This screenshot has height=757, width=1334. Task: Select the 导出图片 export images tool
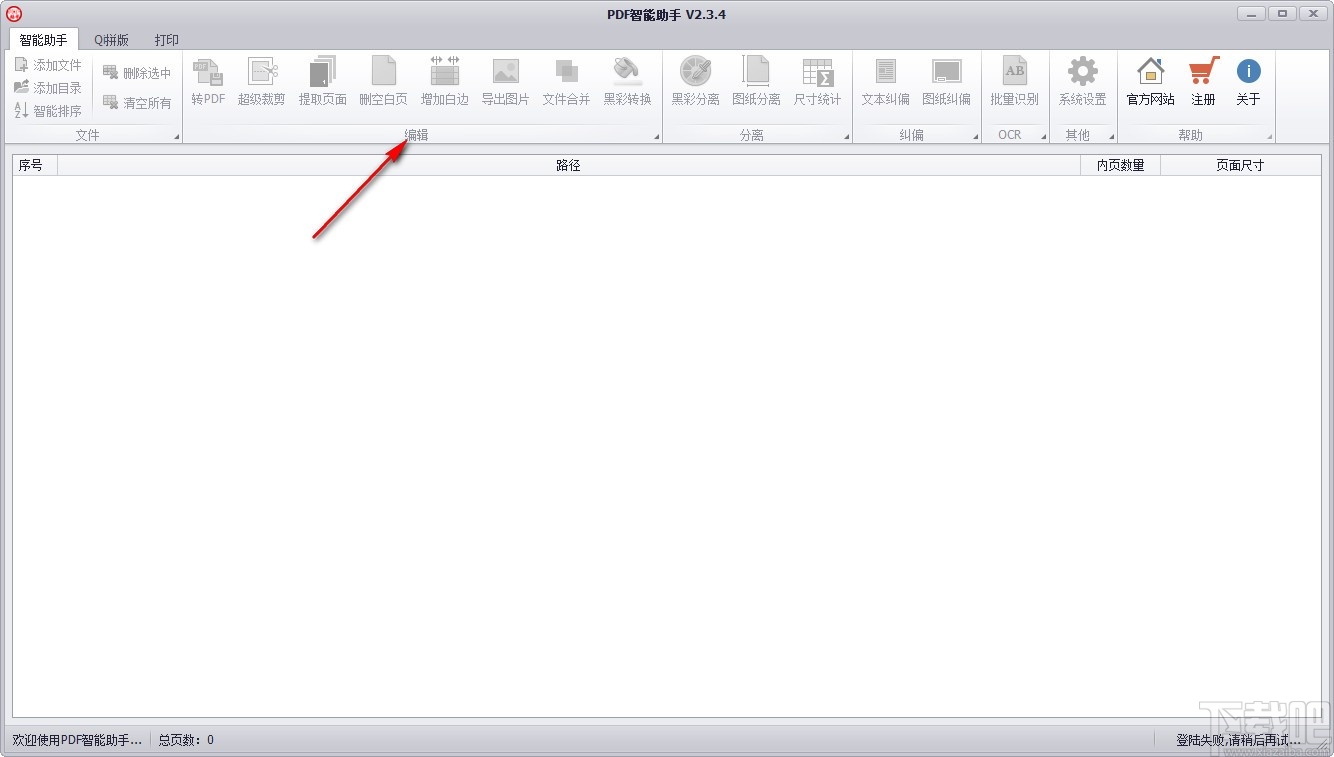pos(505,83)
